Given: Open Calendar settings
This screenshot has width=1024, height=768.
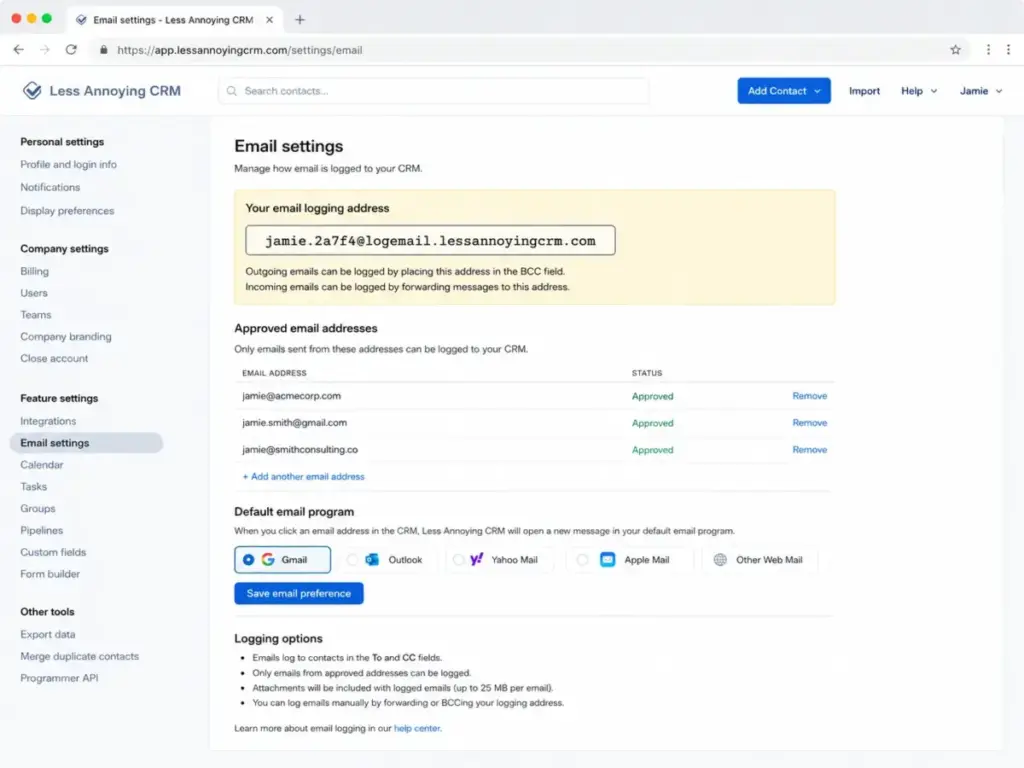Looking at the screenshot, I should (42, 465).
